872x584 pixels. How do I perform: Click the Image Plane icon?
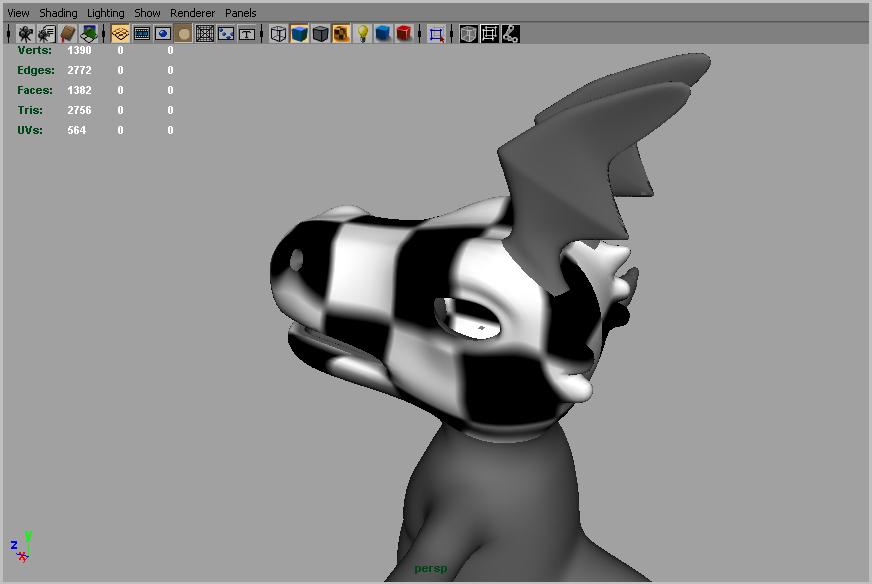pos(88,34)
